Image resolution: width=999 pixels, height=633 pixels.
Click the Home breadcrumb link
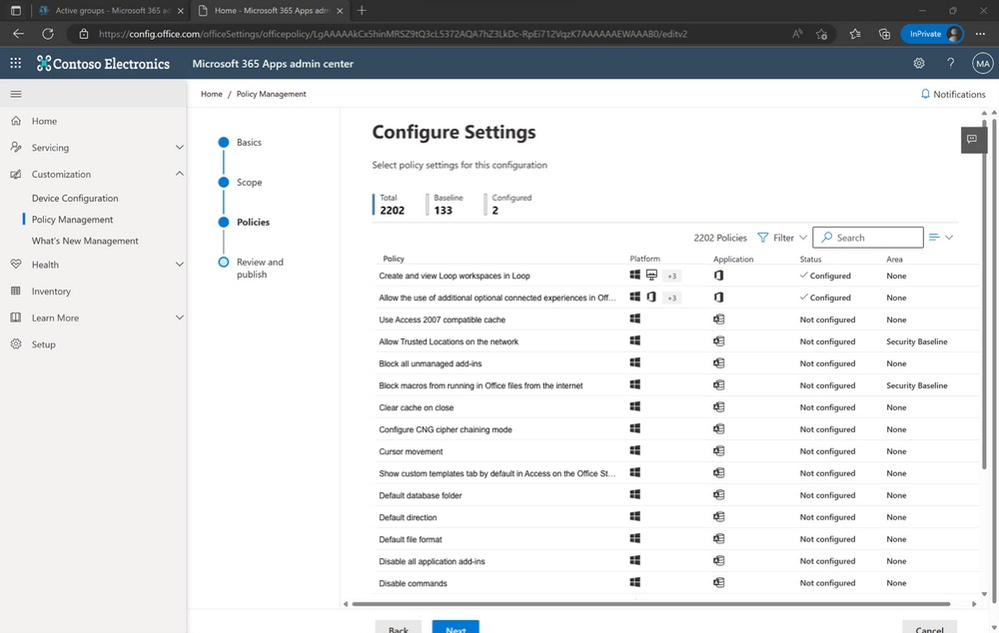pos(212,94)
